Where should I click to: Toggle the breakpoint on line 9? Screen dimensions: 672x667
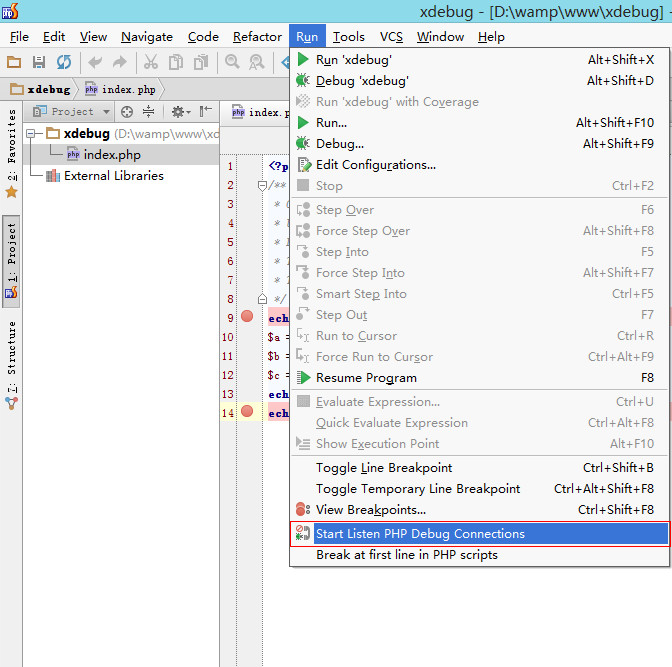coord(247,317)
